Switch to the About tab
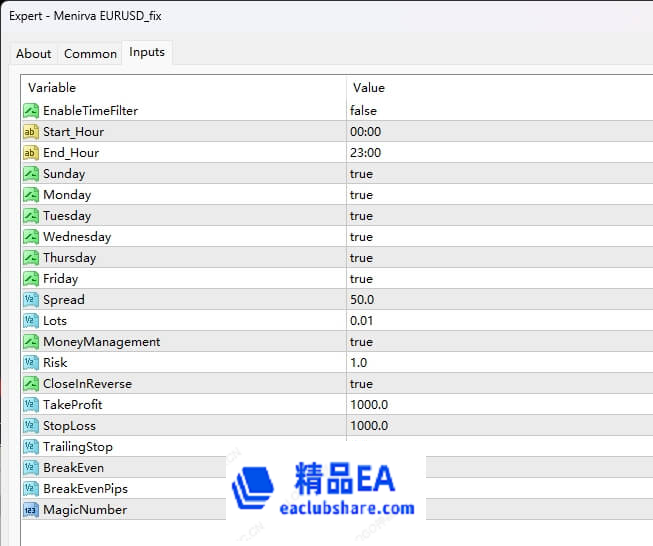This screenshot has height=546, width=653. click(34, 54)
